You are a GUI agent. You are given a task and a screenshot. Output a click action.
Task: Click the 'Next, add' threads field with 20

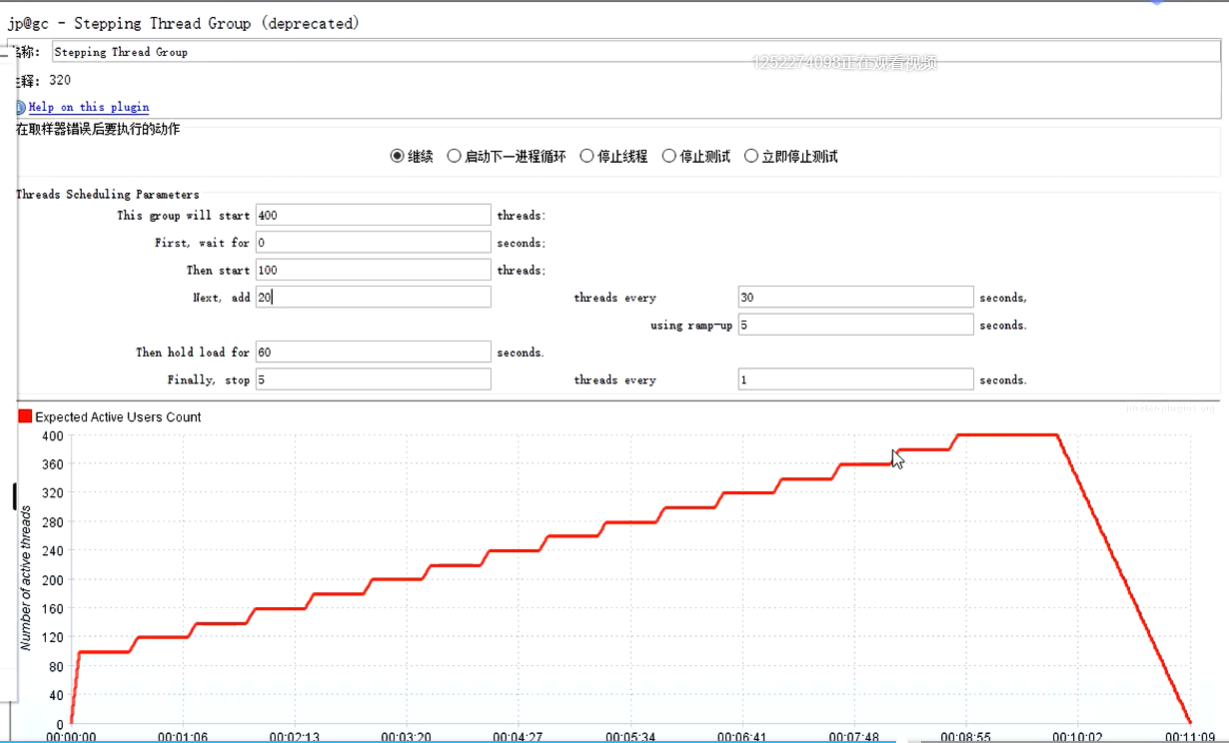pyautogui.click(x=373, y=297)
